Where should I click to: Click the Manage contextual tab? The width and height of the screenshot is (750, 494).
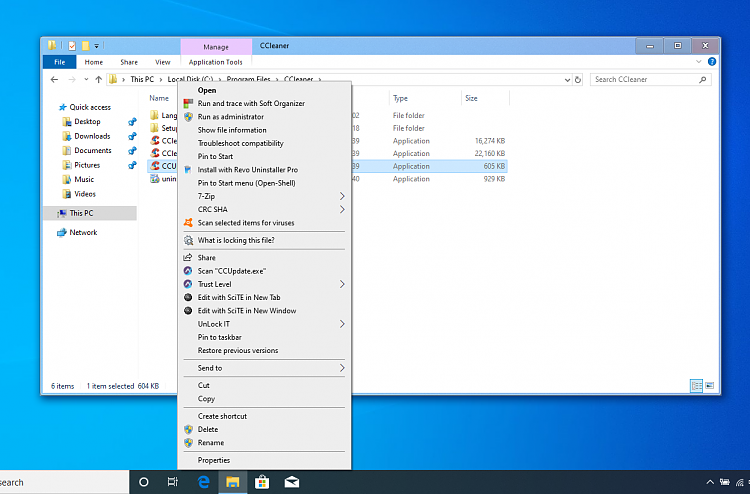pos(216,47)
